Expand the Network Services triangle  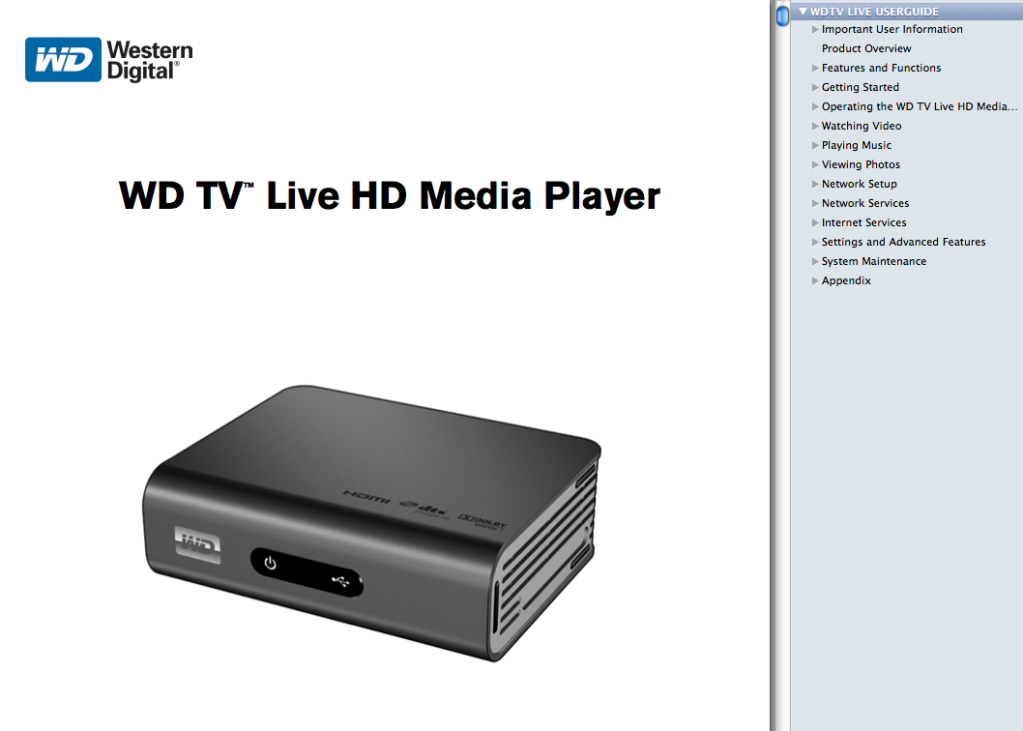815,203
